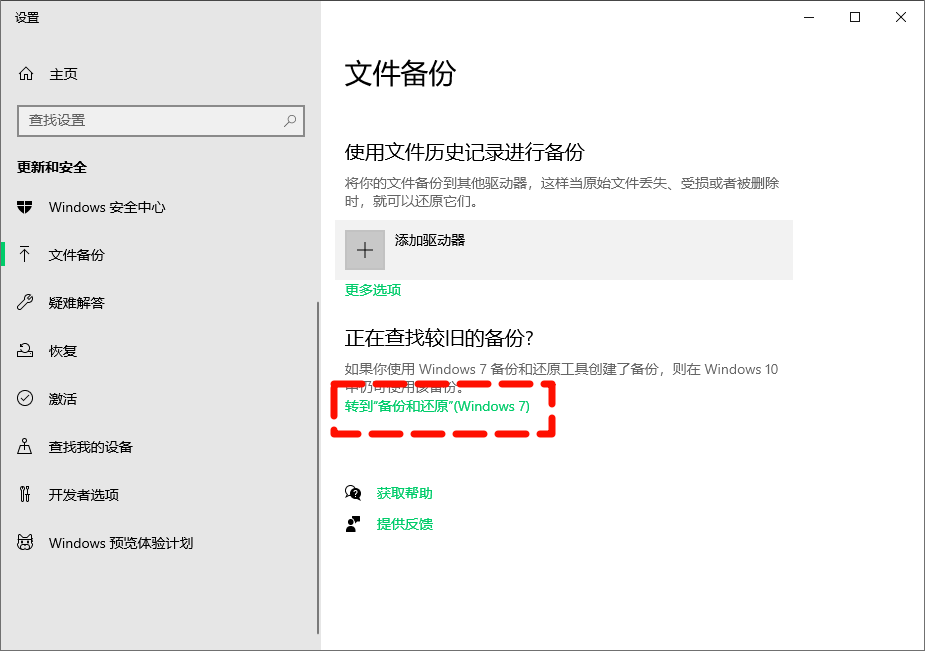925x651 pixels.
Task: Click 添加驱动器 label
Action: point(430,240)
